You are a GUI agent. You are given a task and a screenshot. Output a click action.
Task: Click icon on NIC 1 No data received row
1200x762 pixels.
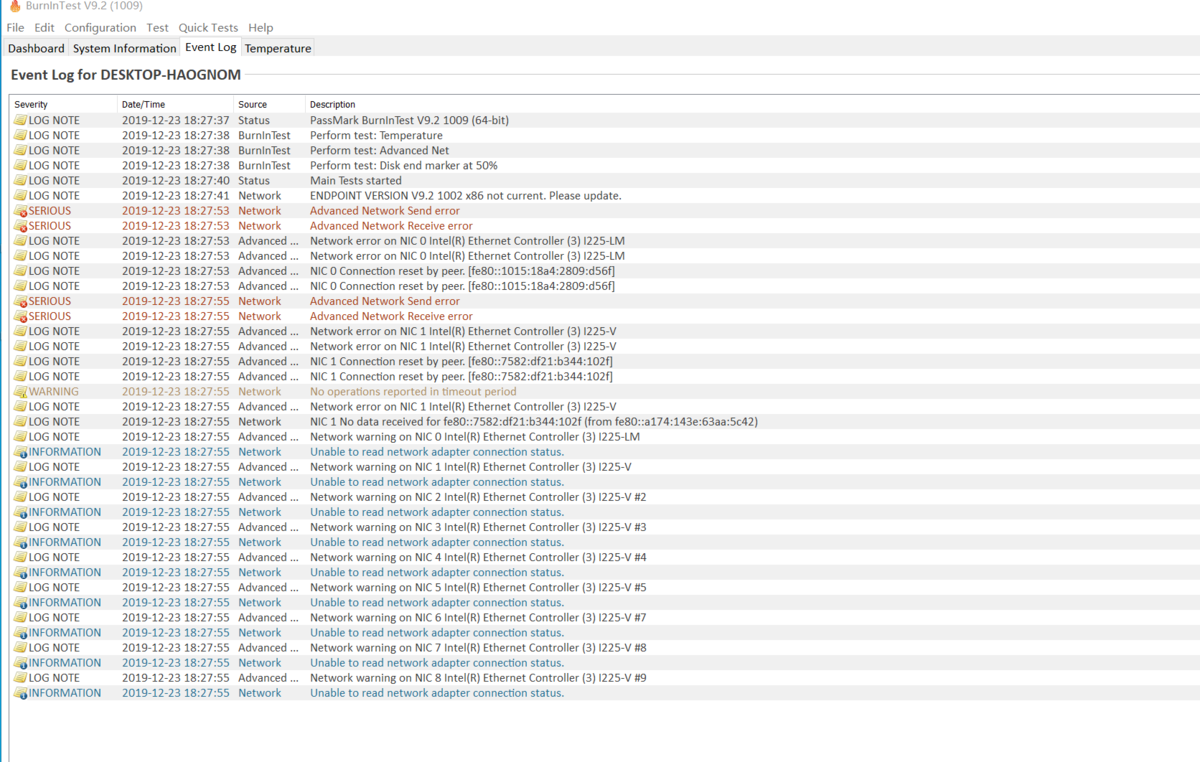[x=20, y=421]
